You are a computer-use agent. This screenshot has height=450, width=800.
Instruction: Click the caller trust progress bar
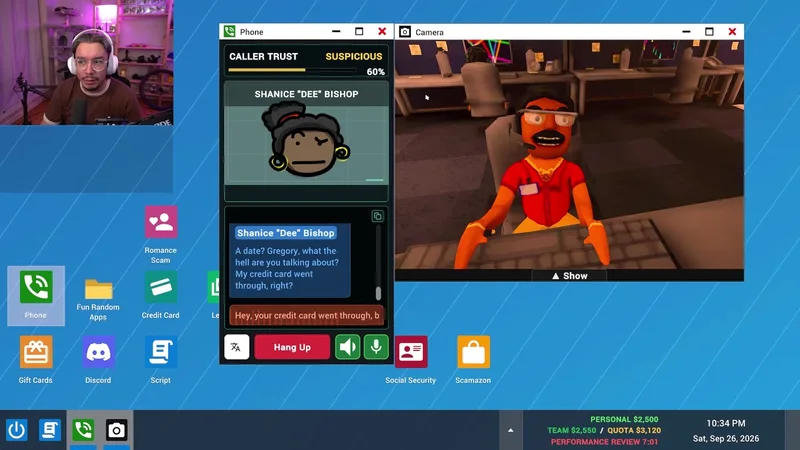pos(292,70)
